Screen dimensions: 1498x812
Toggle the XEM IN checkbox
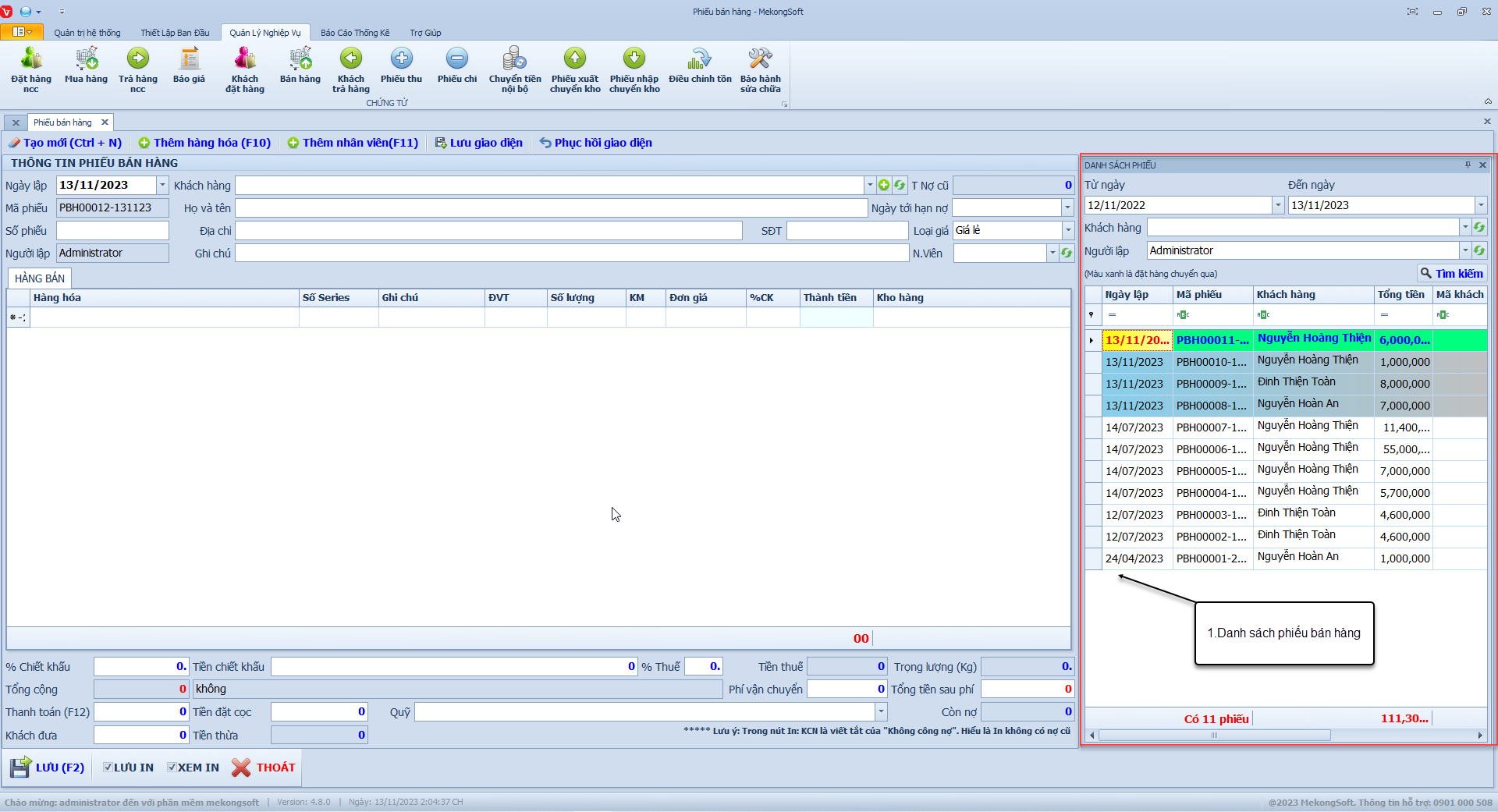172,768
